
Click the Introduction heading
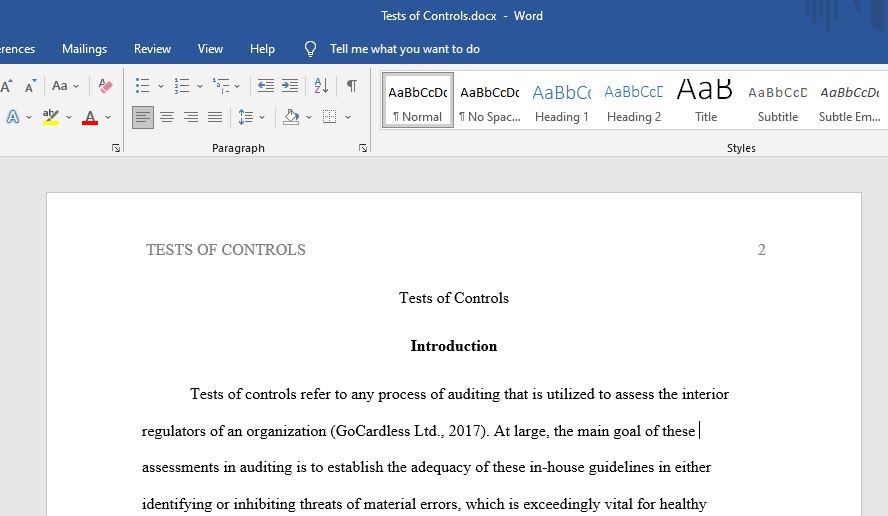(x=454, y=346)
